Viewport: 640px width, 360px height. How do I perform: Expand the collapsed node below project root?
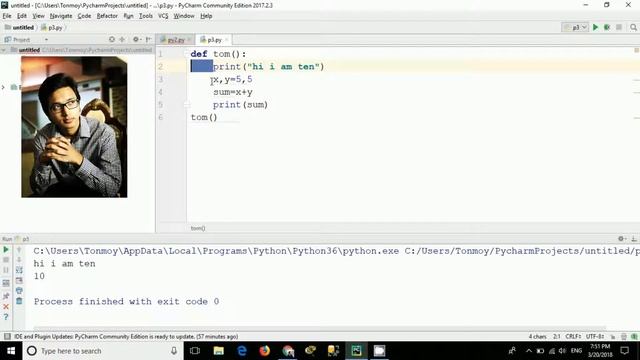point(3,87)
